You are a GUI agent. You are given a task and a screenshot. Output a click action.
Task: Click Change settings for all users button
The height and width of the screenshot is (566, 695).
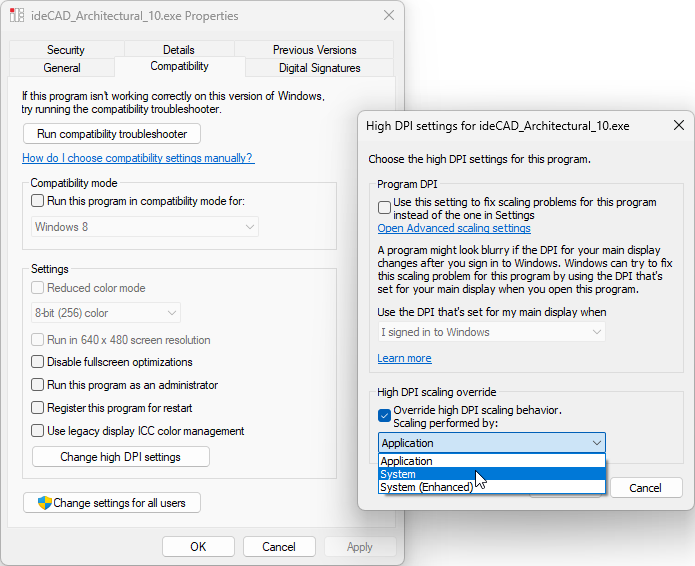click(x=112, y=503)
